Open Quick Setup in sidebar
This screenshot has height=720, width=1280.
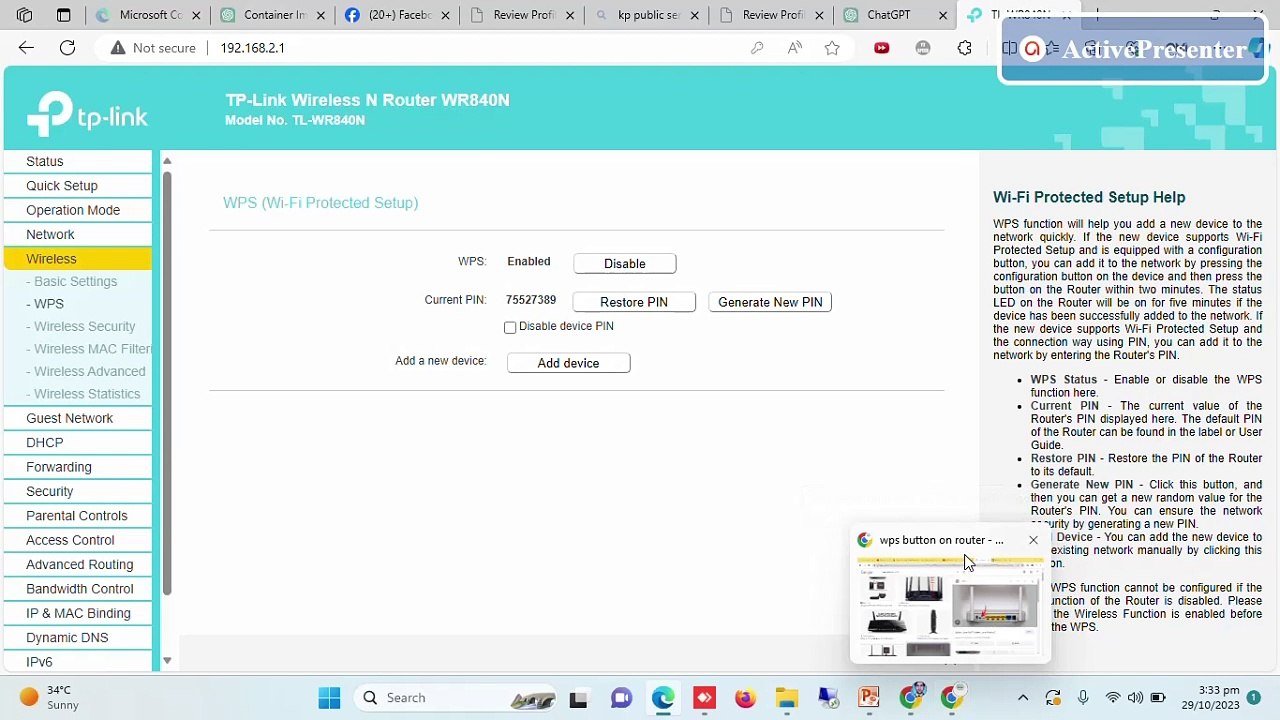(x=78, y=186)
